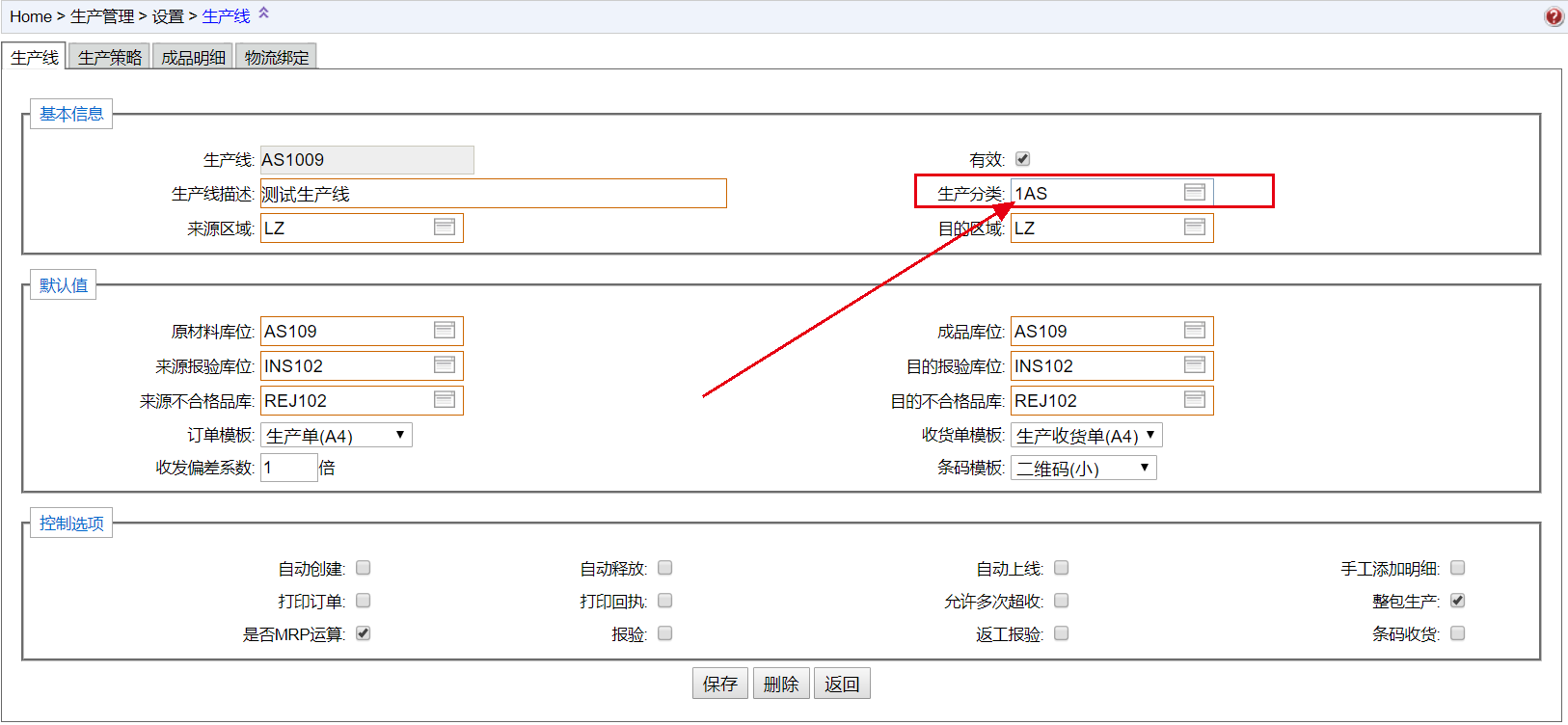
Task: Click the 保存 button
Action: point(720,684)
